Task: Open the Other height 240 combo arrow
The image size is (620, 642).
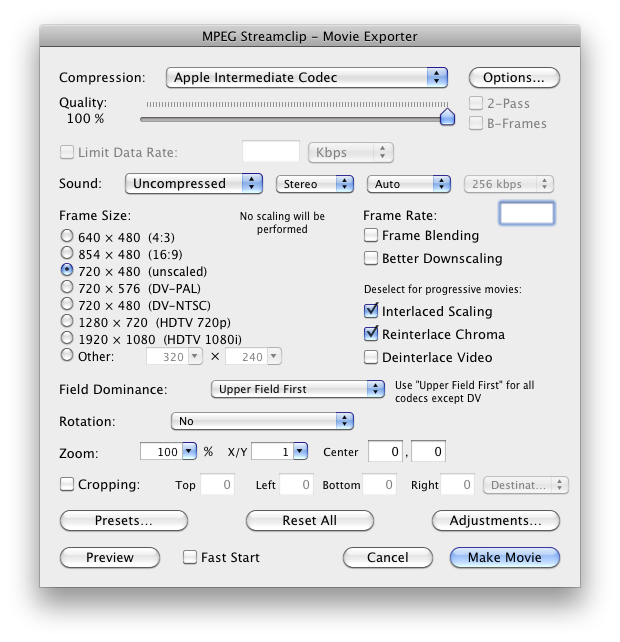Action: [x=274, y=357]
